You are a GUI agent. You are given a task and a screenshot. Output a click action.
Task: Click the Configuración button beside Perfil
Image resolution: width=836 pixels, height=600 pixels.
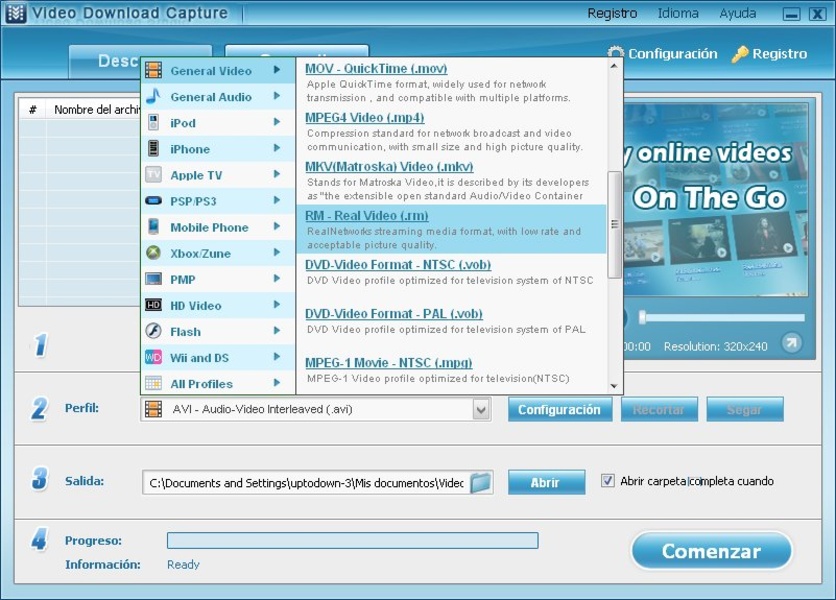tap(560, 410)
